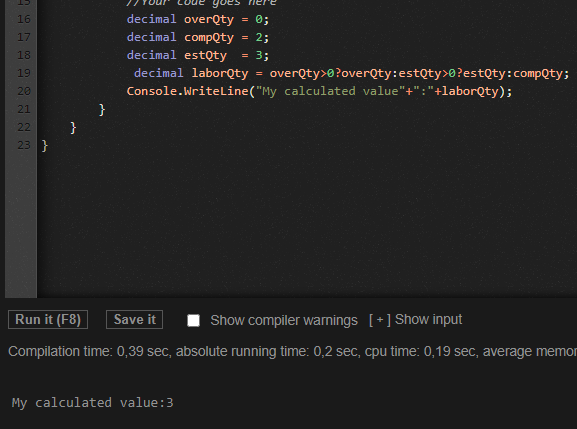Click the closing brace on line 21
This screenshot has height=429, width=577.
102,110
